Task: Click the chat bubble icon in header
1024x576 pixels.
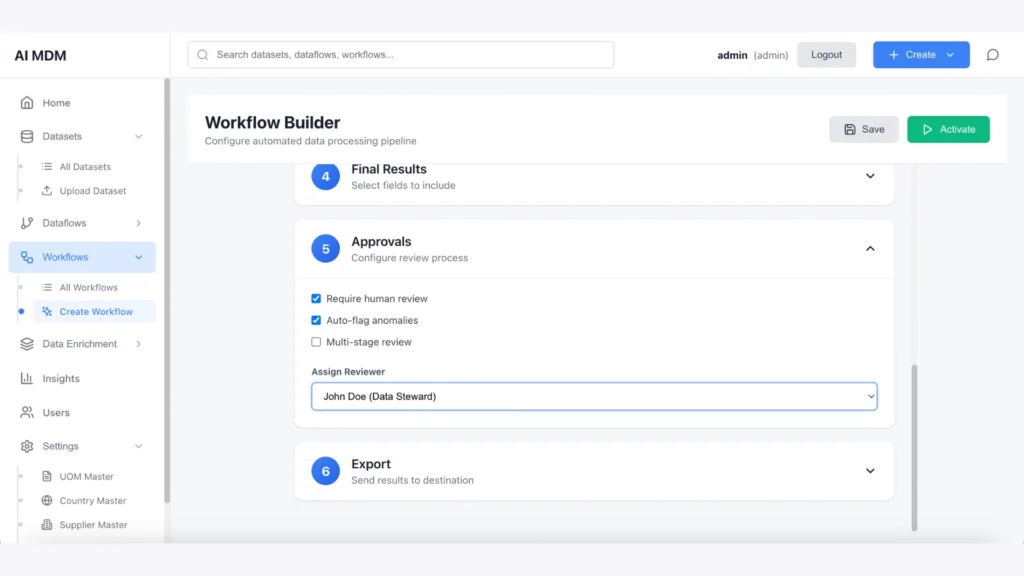Action: (992, 55)
